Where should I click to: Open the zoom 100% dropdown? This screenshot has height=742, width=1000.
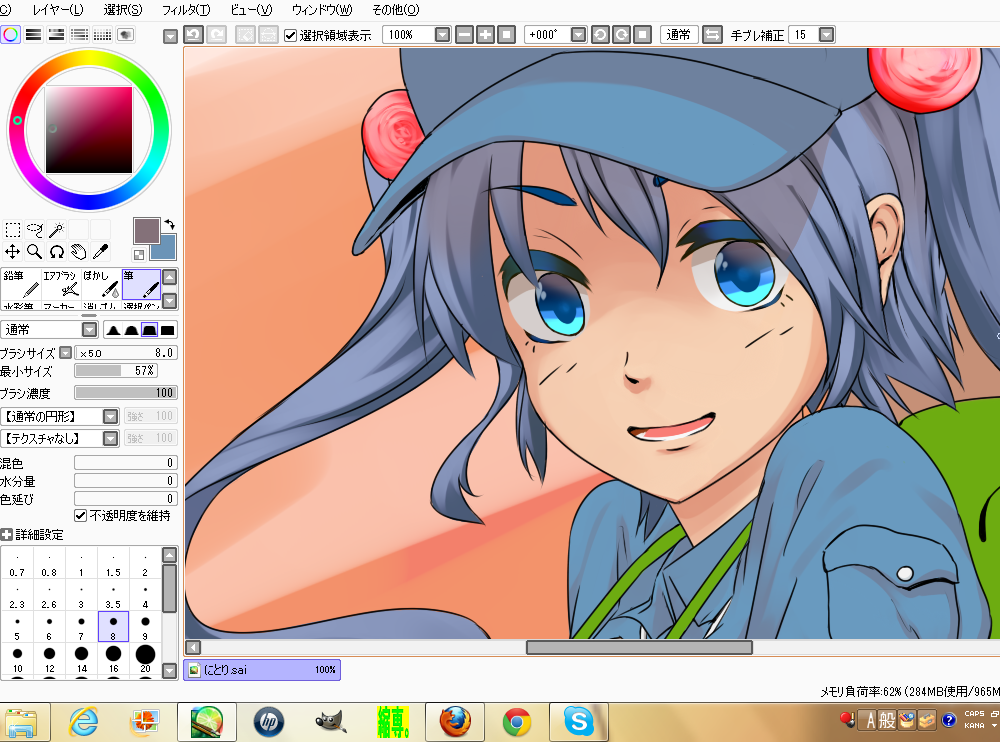point(443,34)
